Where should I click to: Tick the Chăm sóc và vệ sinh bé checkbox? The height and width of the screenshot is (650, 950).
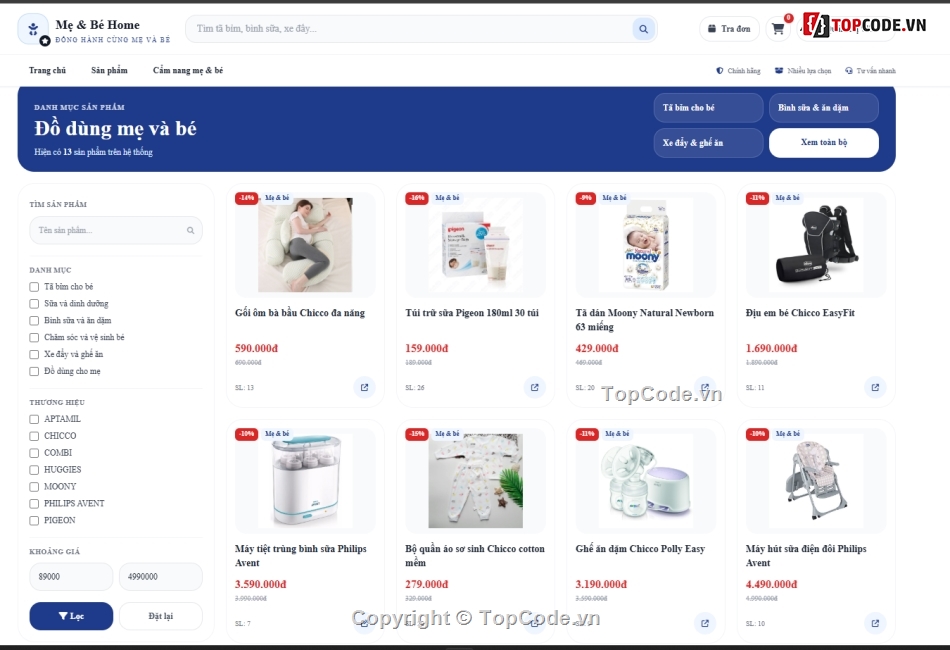[x=34, y=337]
